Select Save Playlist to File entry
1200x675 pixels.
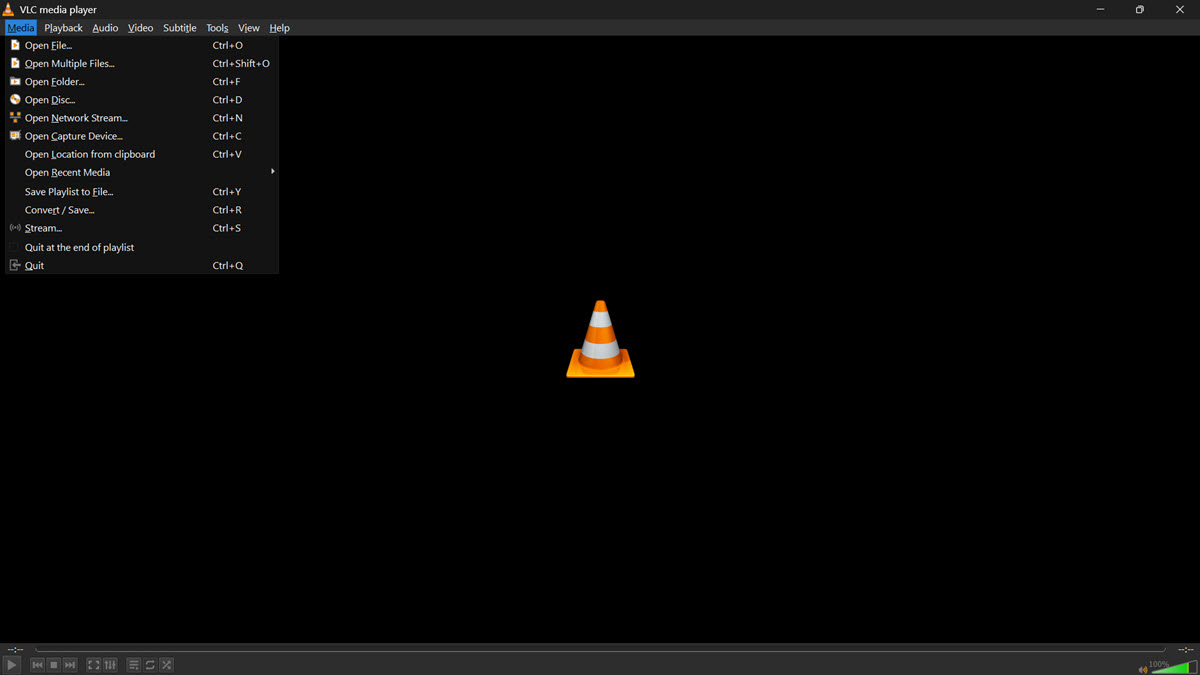click(x=141, y=191)
